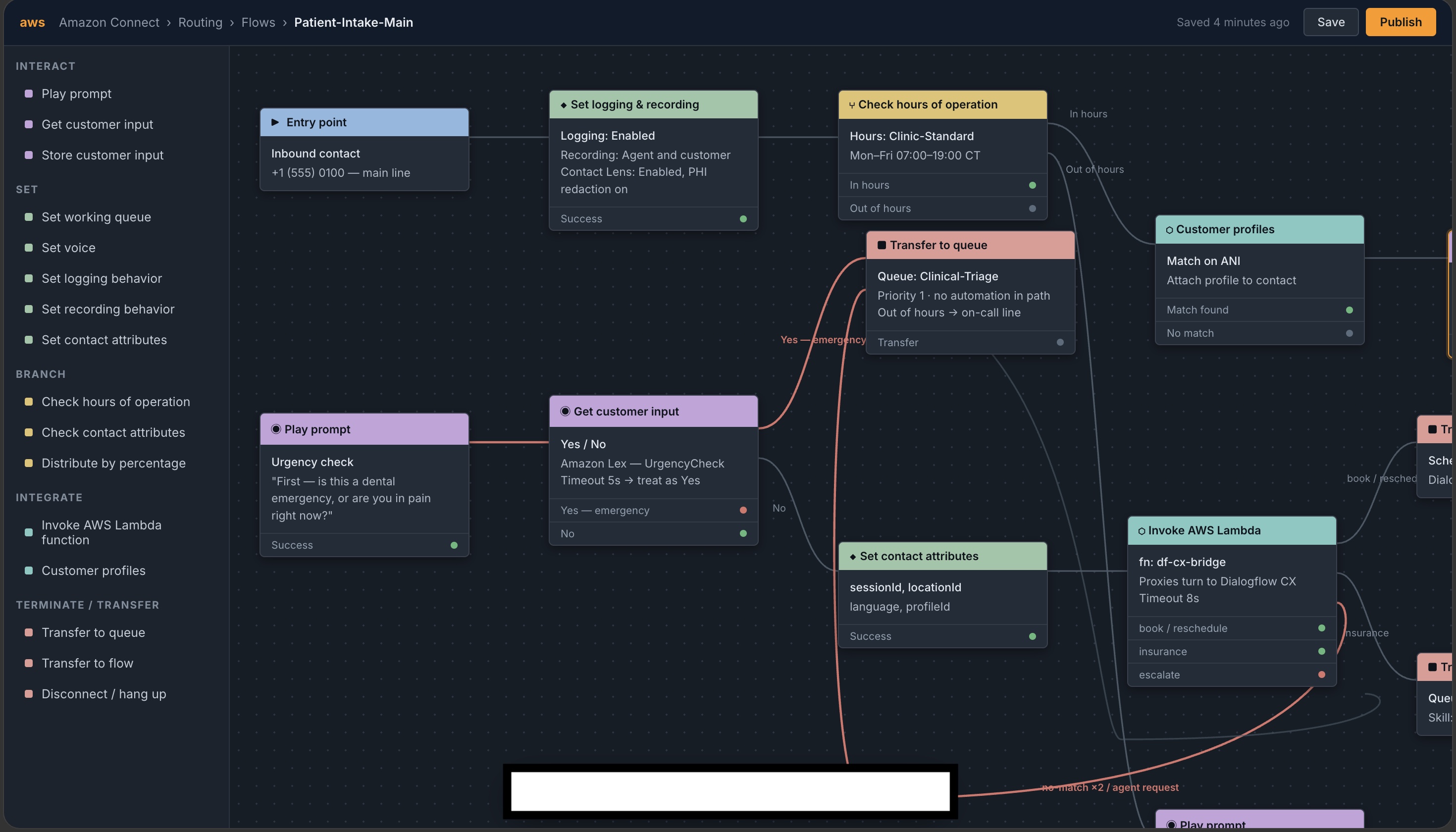Click the Save button

coord(1330,22)
